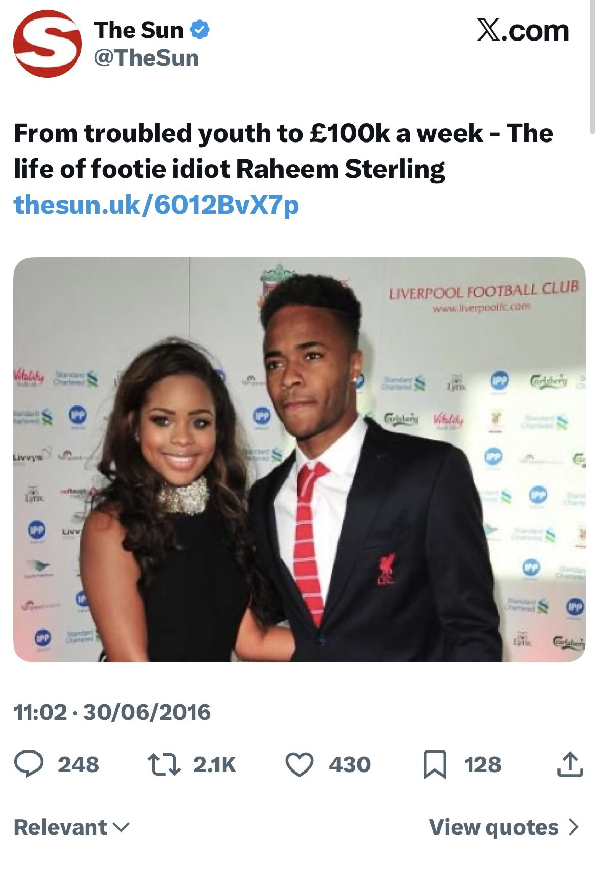Click the blue verified badge
600x873 pixels.
(200, 31)
